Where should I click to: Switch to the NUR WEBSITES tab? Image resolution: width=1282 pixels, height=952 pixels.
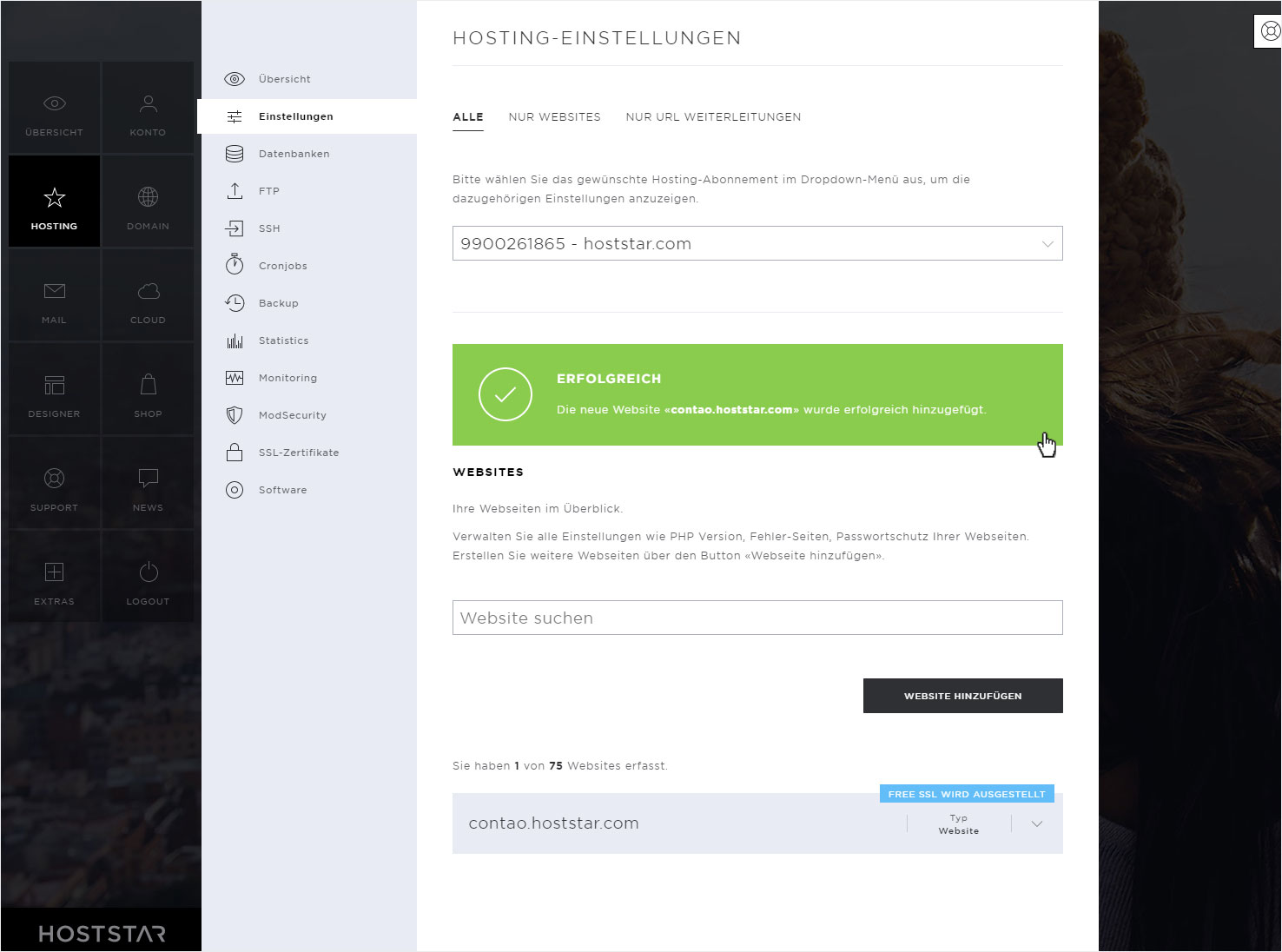pyautogui.click(x=554, y=117)
